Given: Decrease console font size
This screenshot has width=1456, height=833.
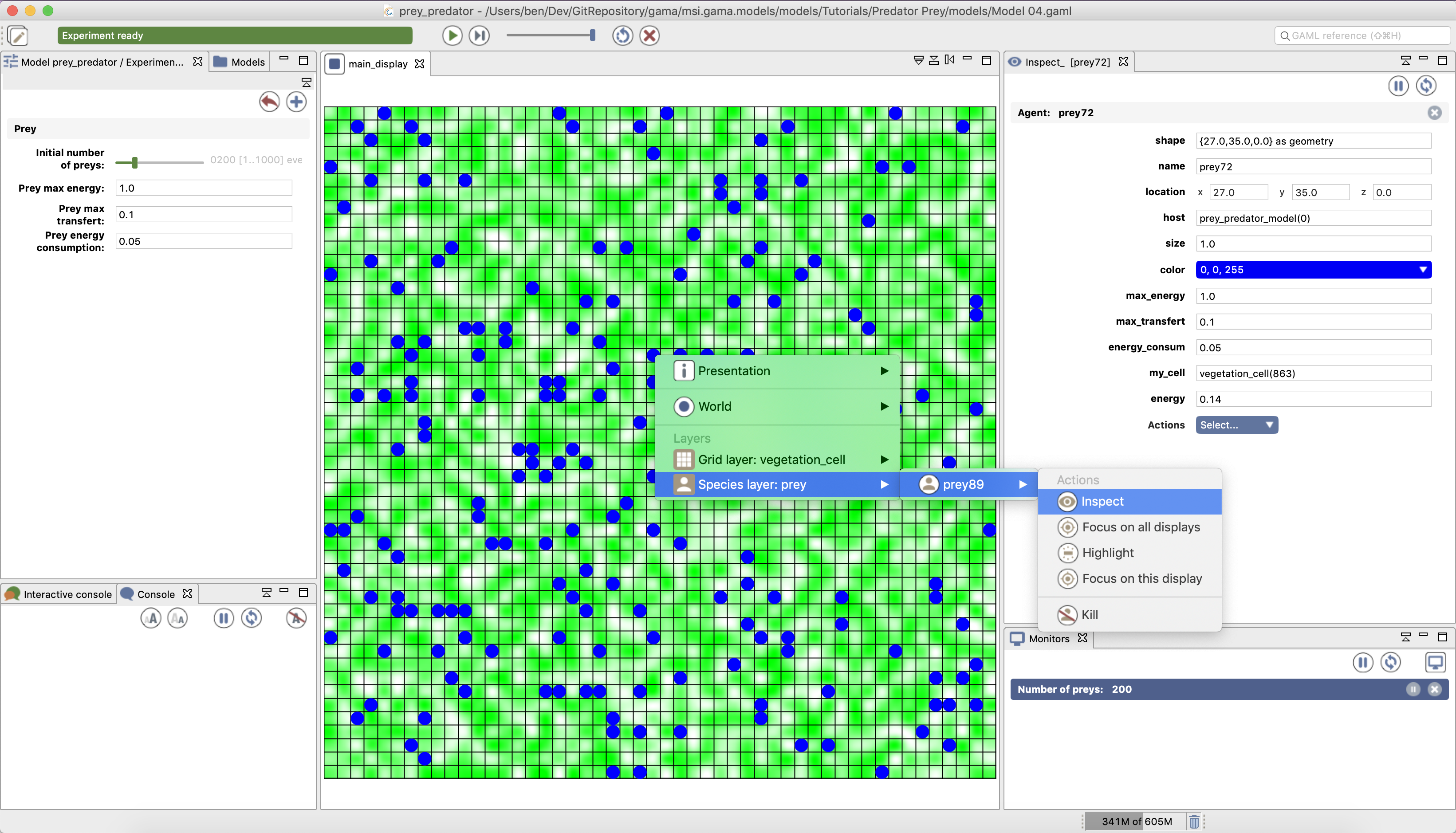Looking at the screenshot, I should click(x=178, y=618).
